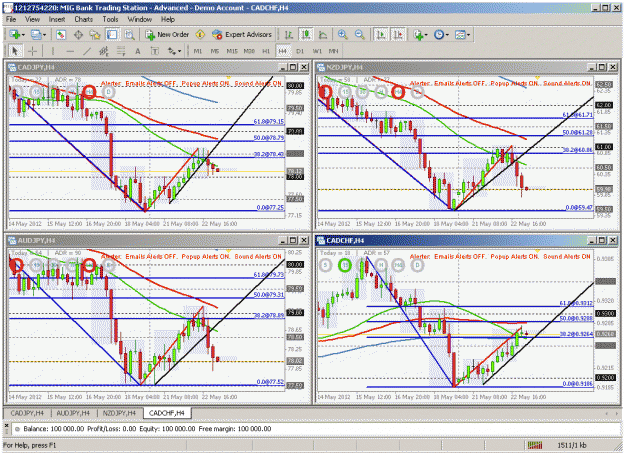This screenshot has width=625, height=453.
Task: Select the Trendline drawing tool
Action: tap(87, 51)
